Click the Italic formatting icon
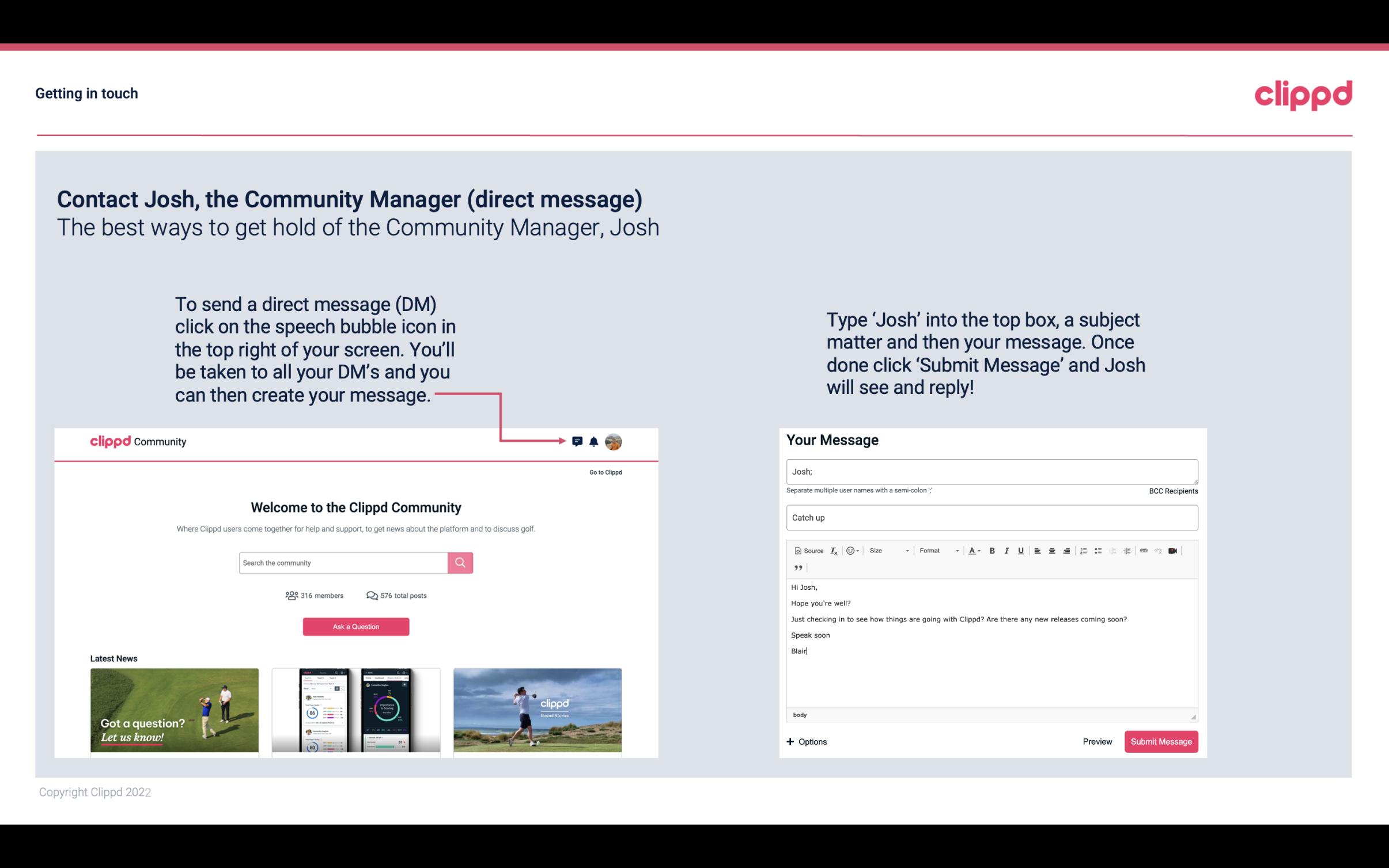The image size is (1389, 868). [x=1008, y=550]
